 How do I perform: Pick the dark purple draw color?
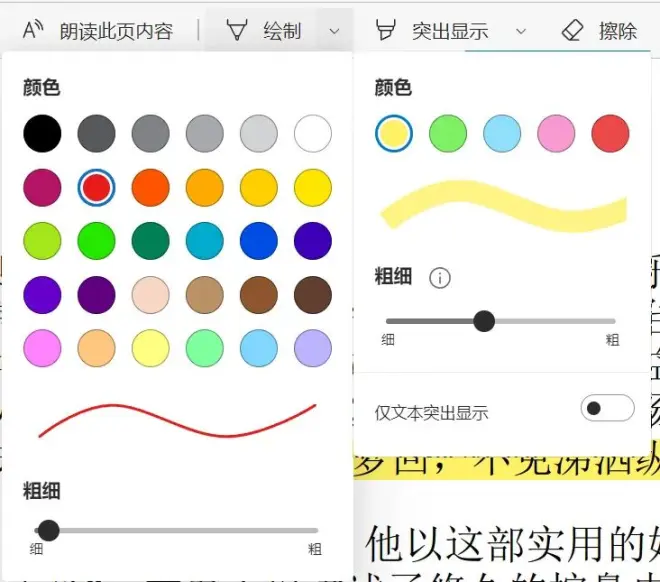click(96, 295)
